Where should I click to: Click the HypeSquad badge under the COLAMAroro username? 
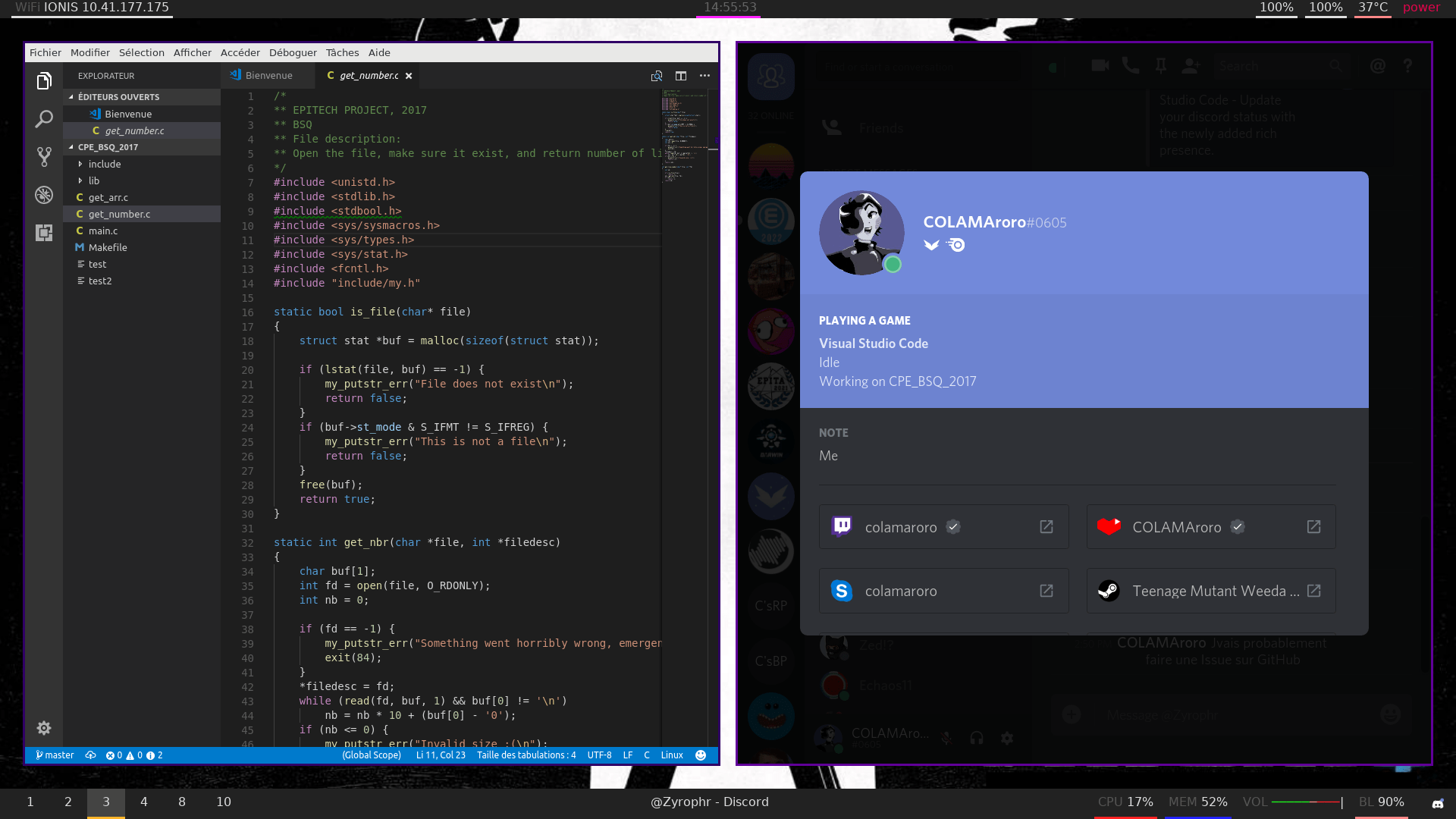click(931, 245)
